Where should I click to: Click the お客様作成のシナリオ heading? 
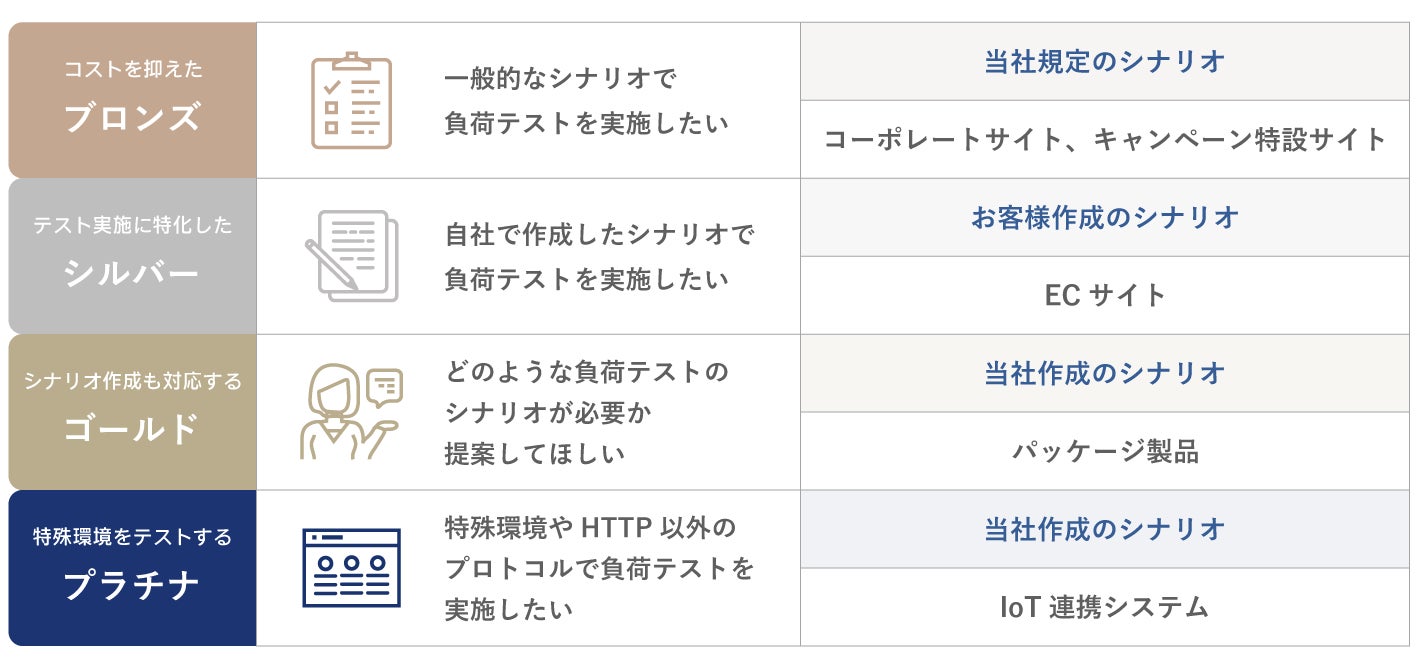[x=1105, y=218]
